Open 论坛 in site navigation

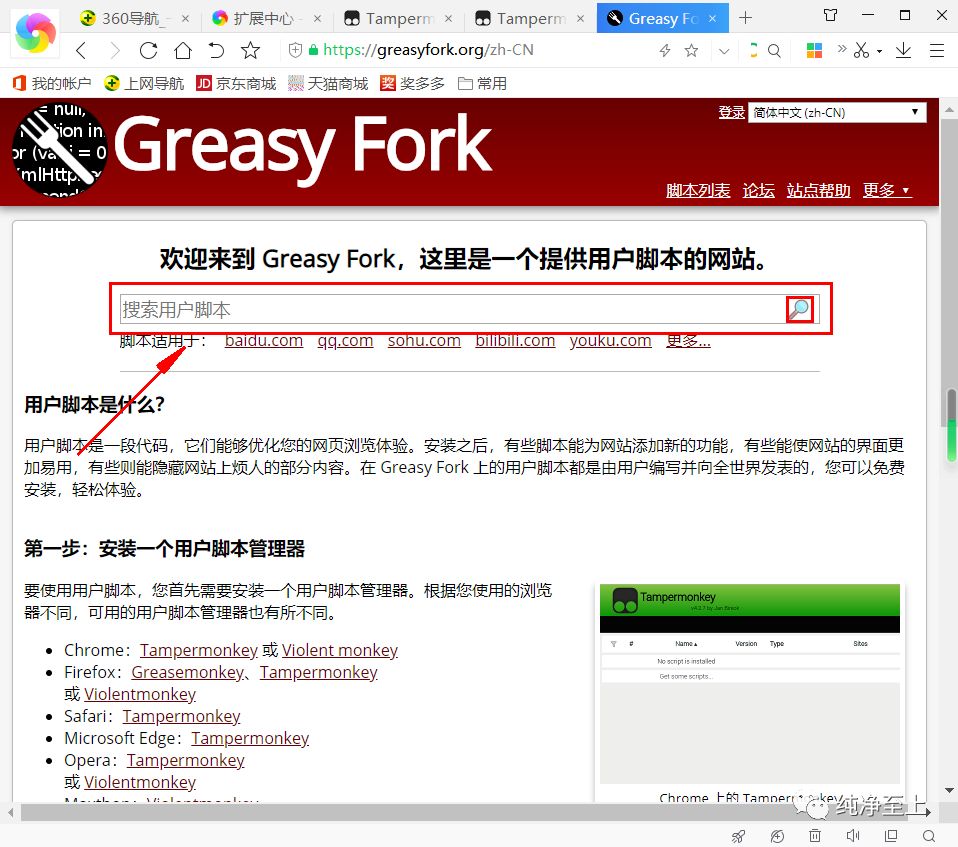pyautogui.click(x=758, y=190)
